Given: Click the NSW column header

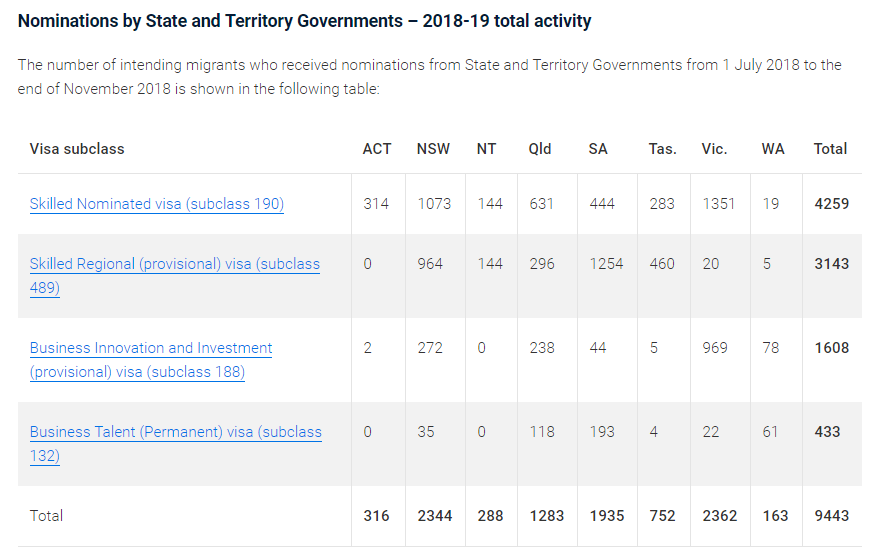Looking at the screenshot, I should point(433,149).
